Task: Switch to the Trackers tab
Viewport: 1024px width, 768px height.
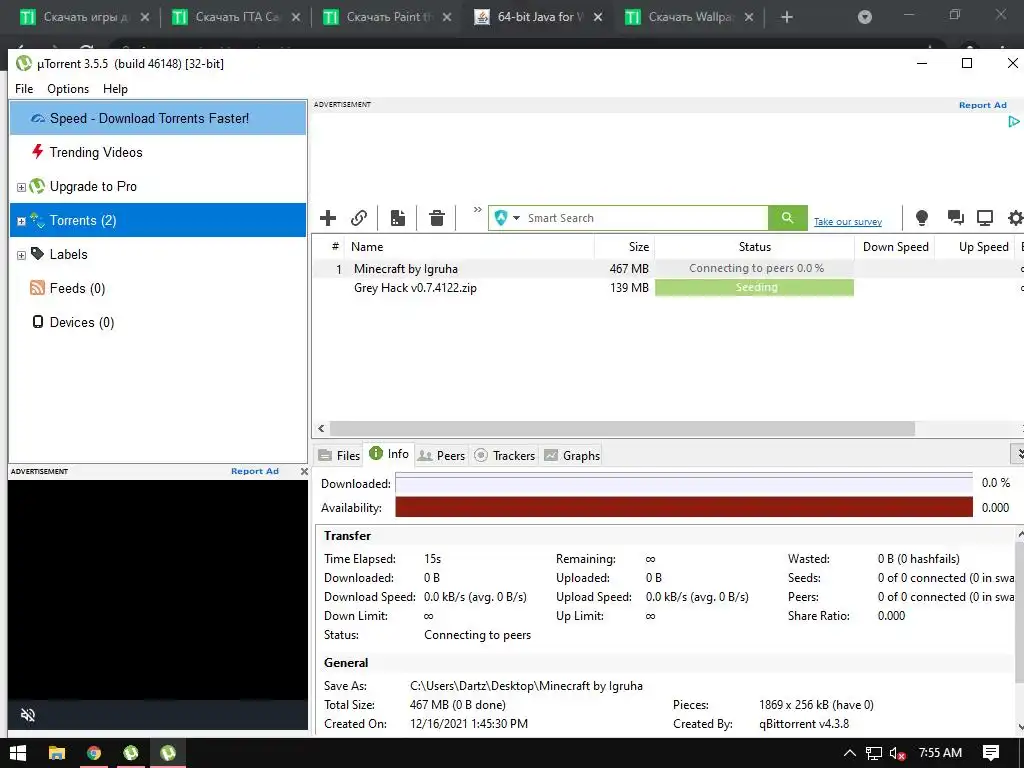Action: [x=504, y=455]
